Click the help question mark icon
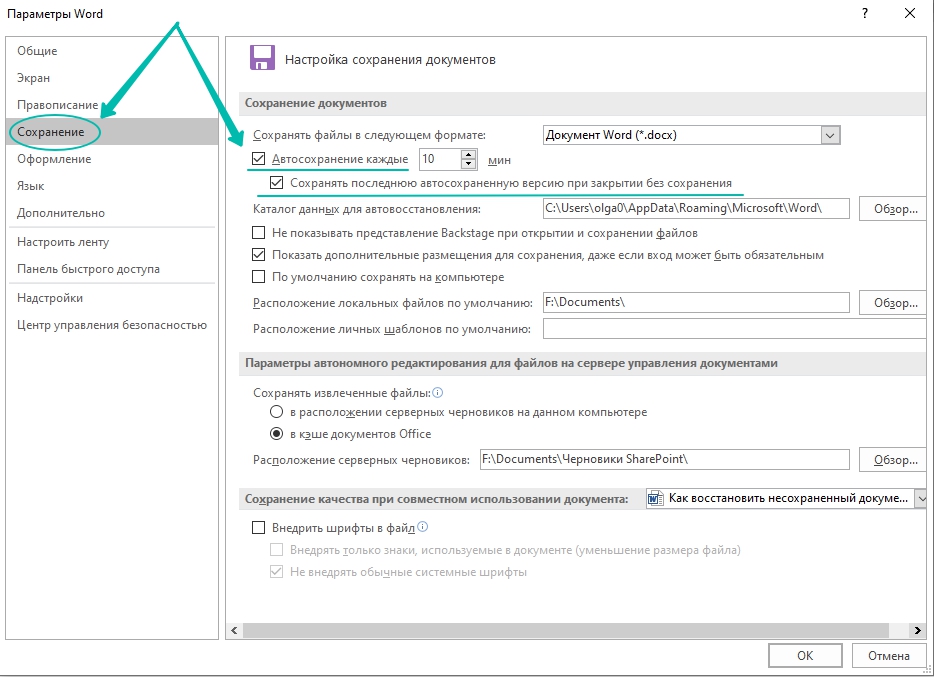Screen dimensions: 934x677 (865, 13)
